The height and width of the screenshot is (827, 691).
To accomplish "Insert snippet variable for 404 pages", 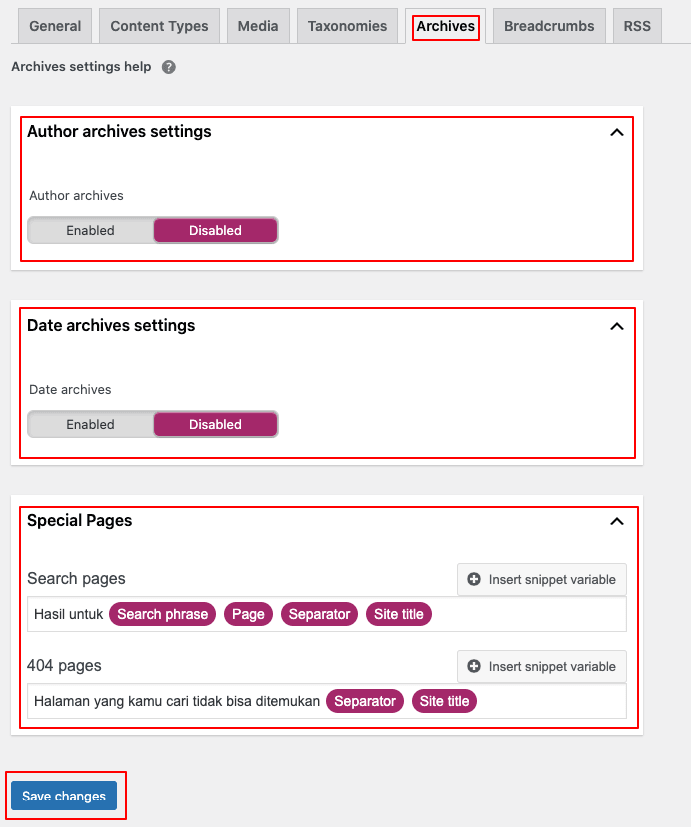I will click(542, 667).
